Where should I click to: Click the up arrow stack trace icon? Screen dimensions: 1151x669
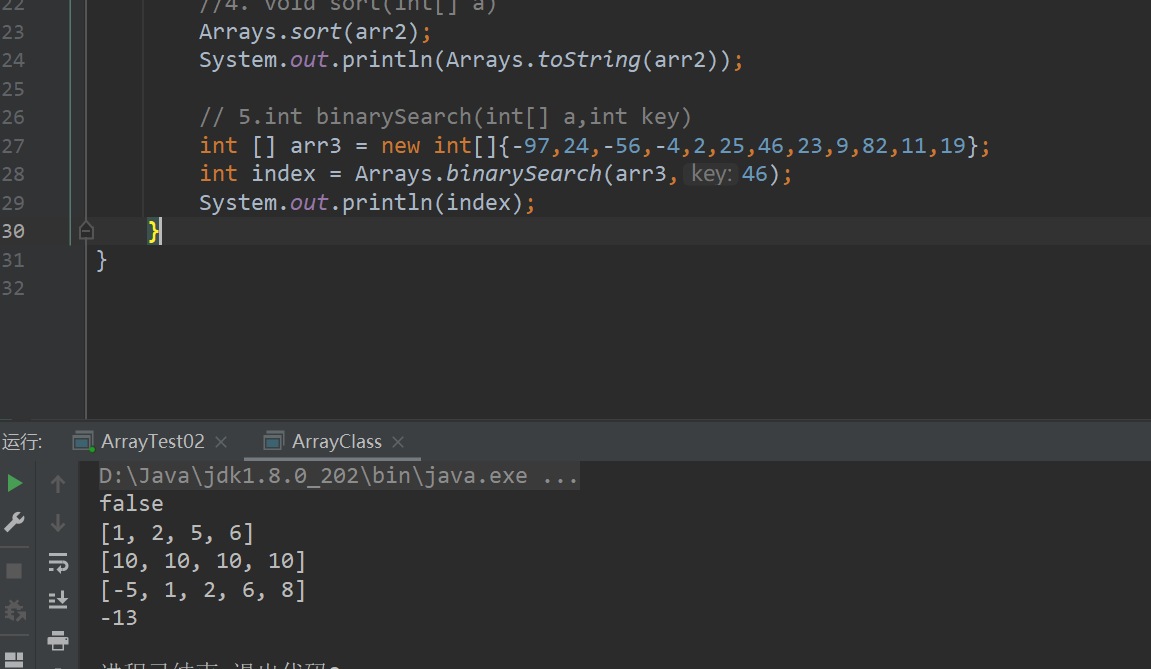[58, 484]
